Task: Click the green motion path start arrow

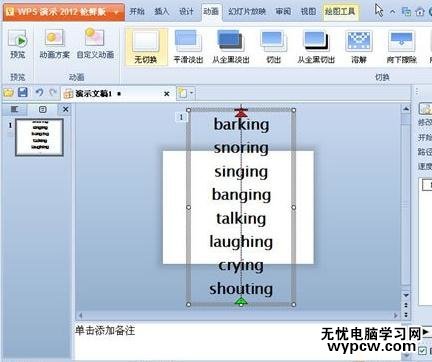Action: (241, 301)
